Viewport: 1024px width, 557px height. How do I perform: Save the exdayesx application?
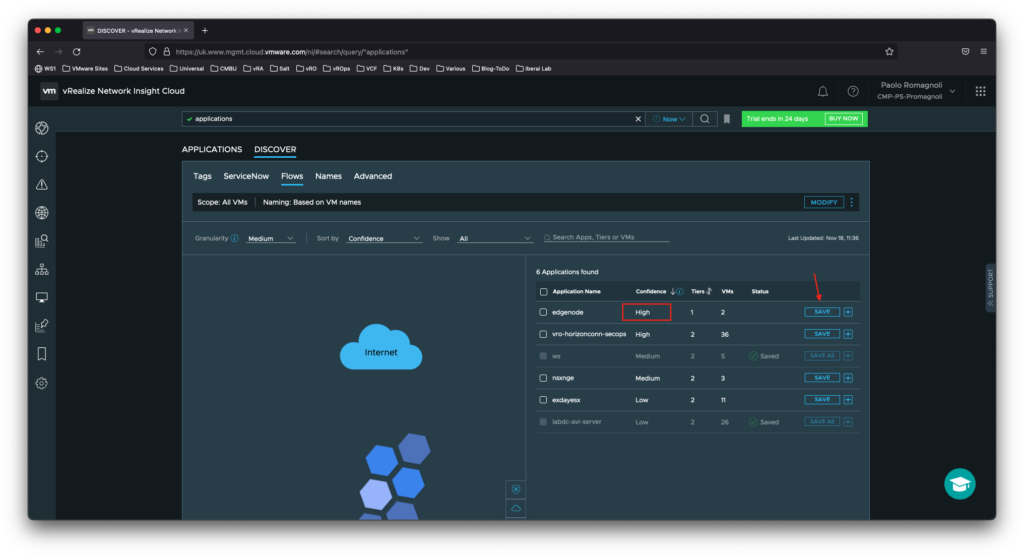pos(822,400)
